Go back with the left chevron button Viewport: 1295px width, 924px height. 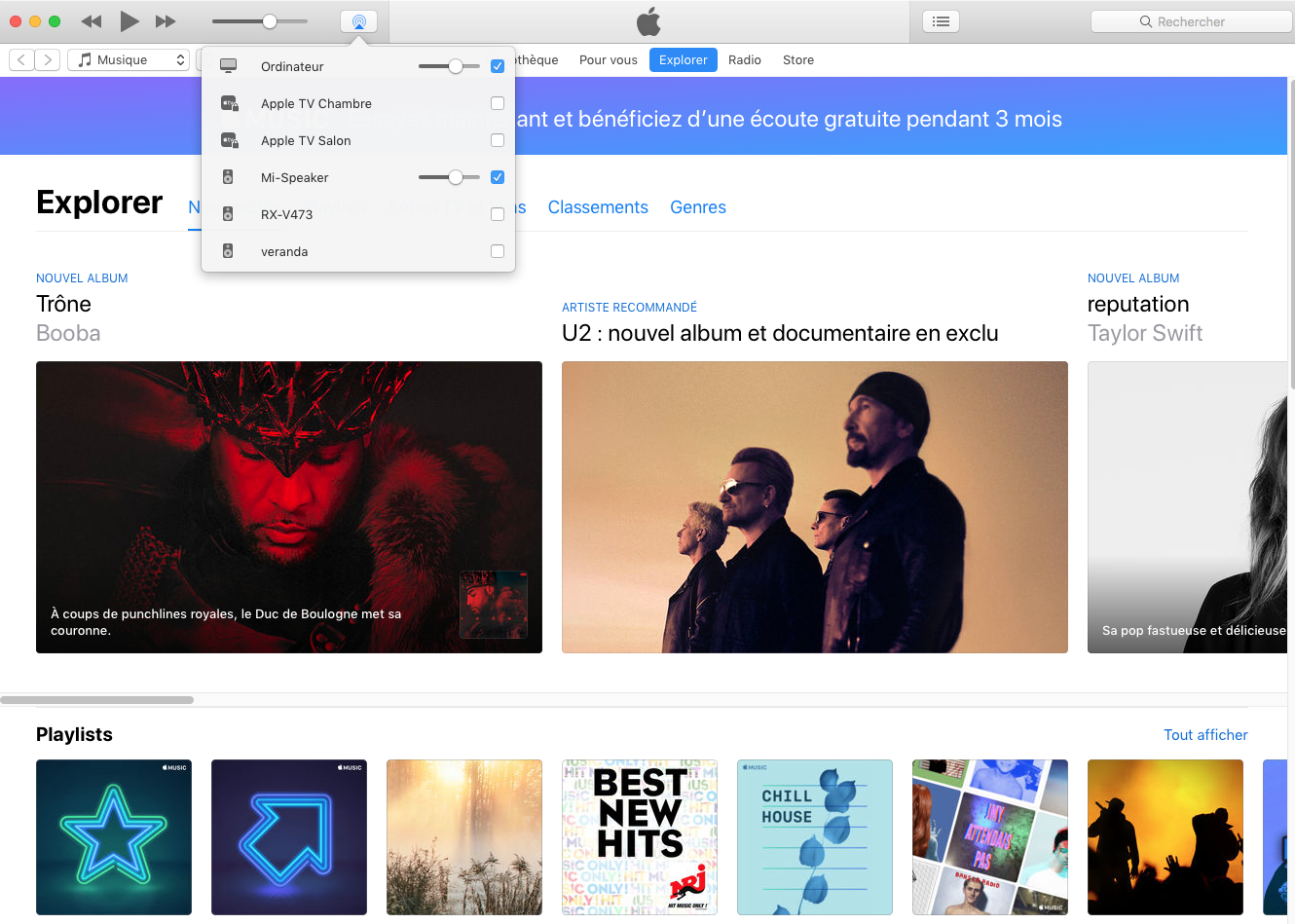[x=21, y=59]
